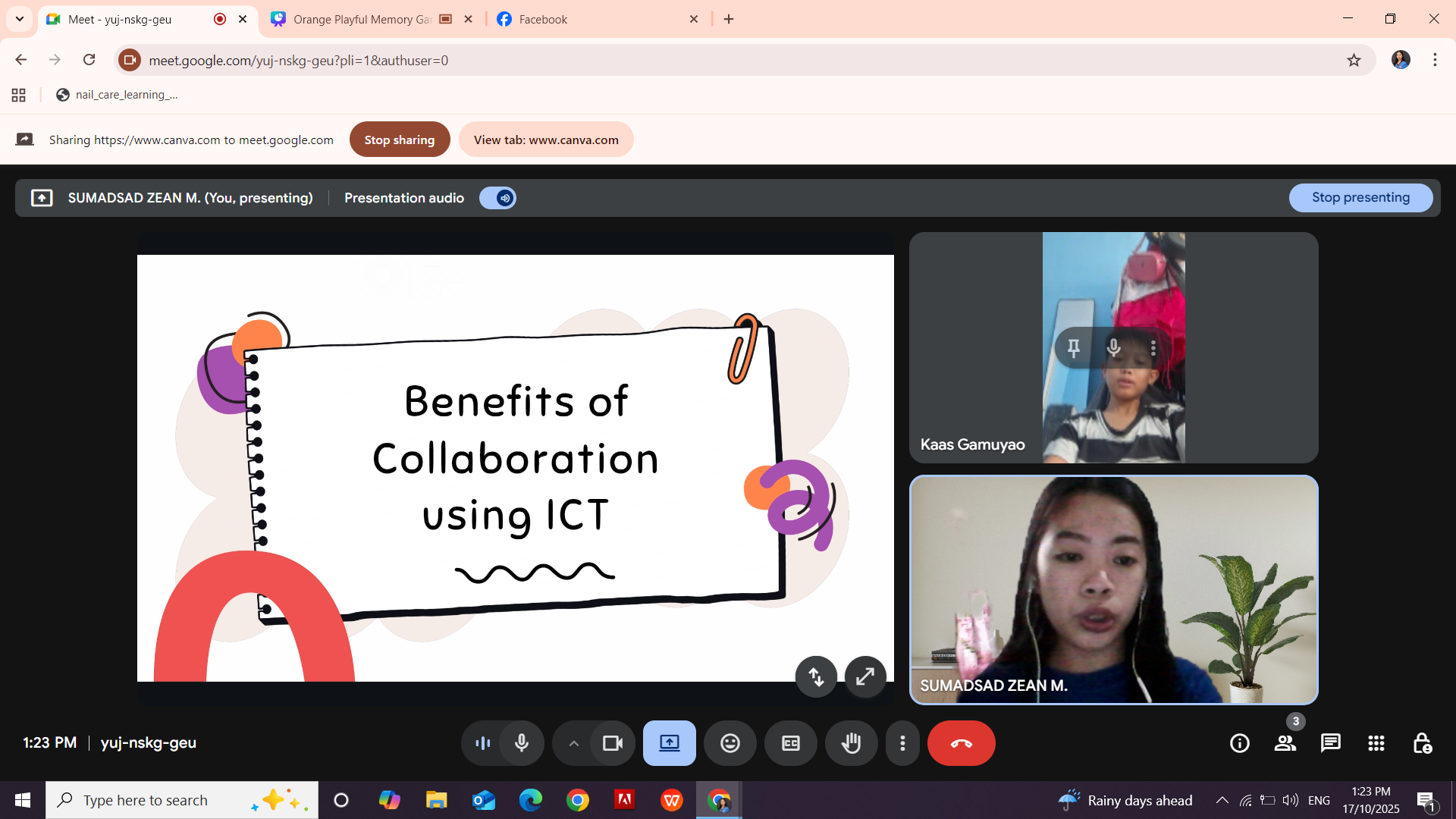Open the chat with everyone icon
The height and width of the screenshot is (819, 1456).
point(1330,743)
